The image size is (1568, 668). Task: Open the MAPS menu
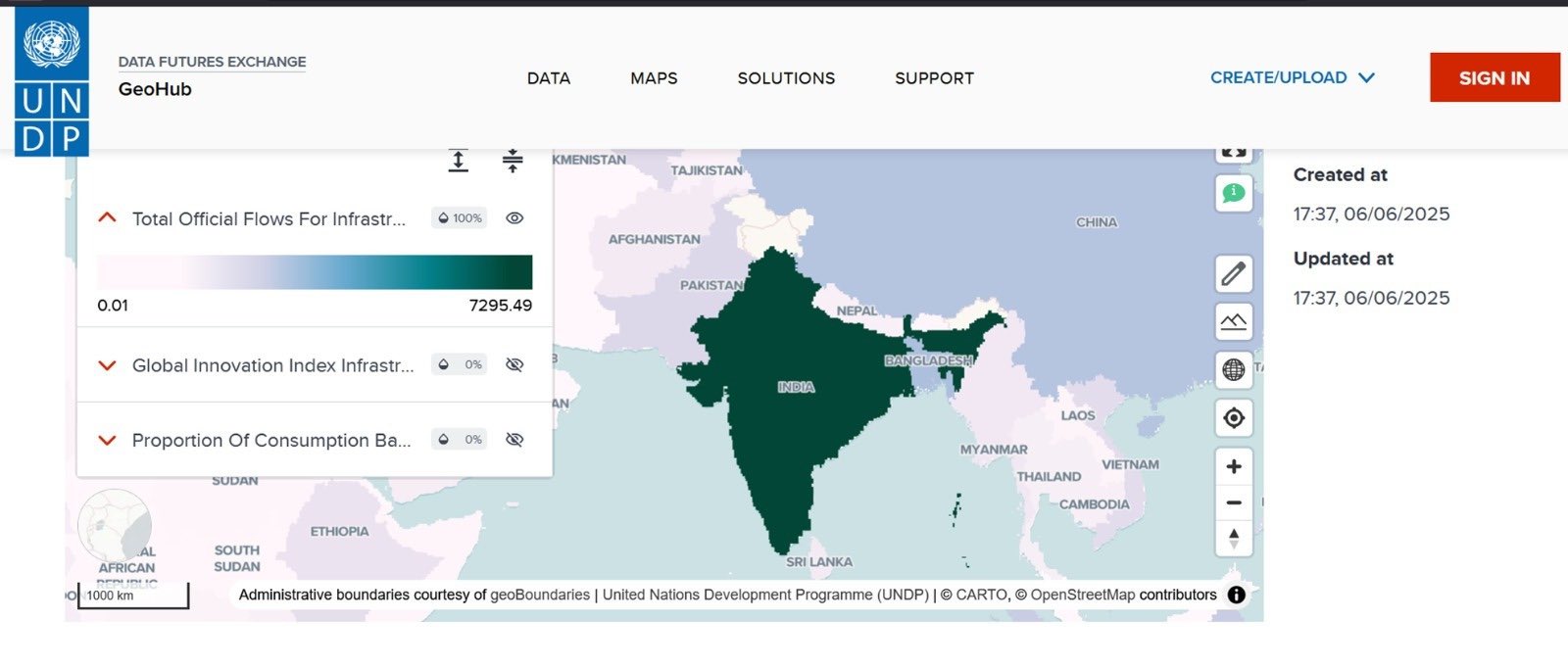pyautogui.click(x=654, y=78)
